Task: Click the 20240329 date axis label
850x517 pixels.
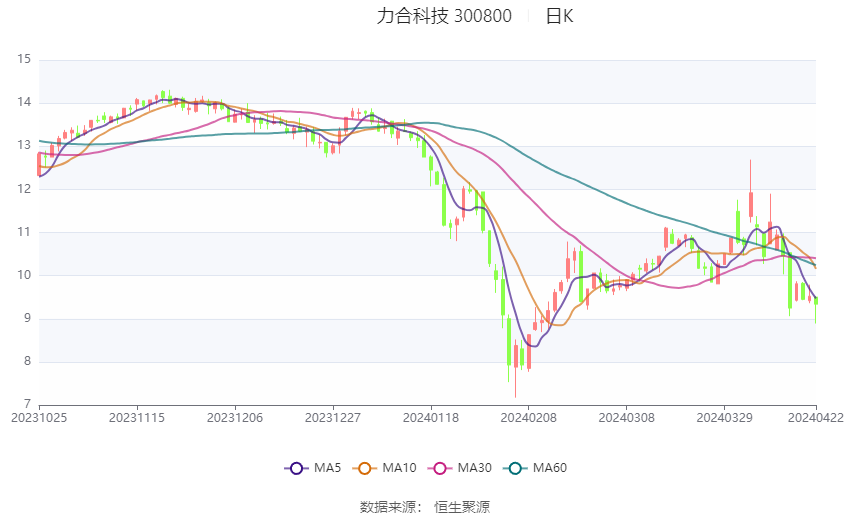Action: pos(724,418)
